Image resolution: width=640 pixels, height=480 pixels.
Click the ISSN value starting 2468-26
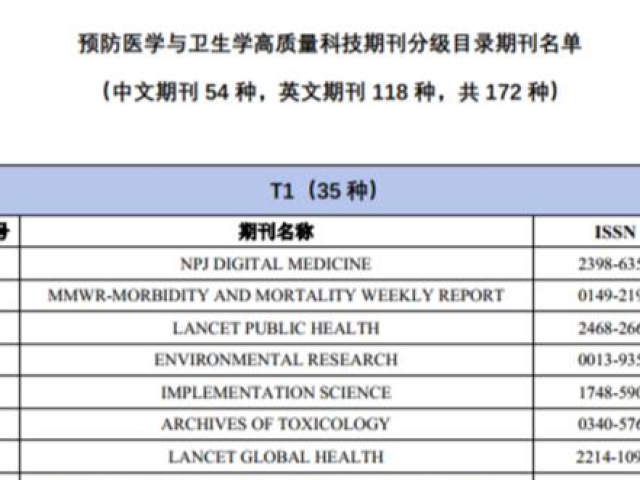tap(609, 328)
